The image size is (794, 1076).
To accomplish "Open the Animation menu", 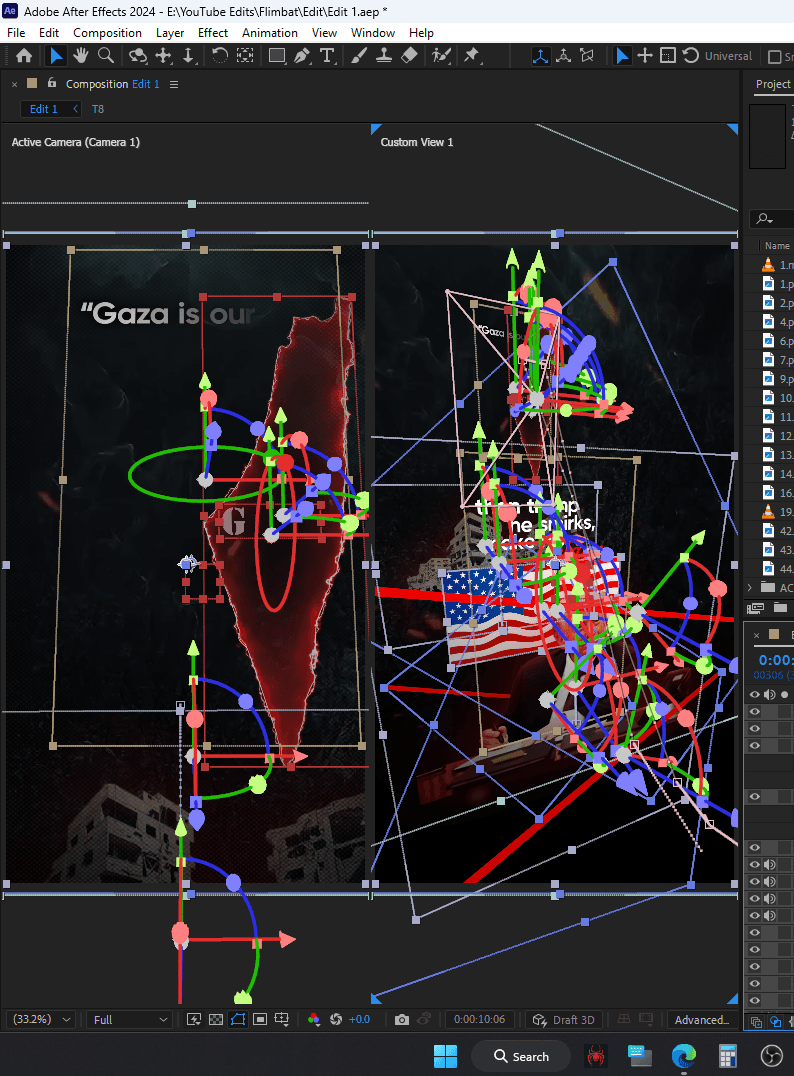I will pos(270,33).
